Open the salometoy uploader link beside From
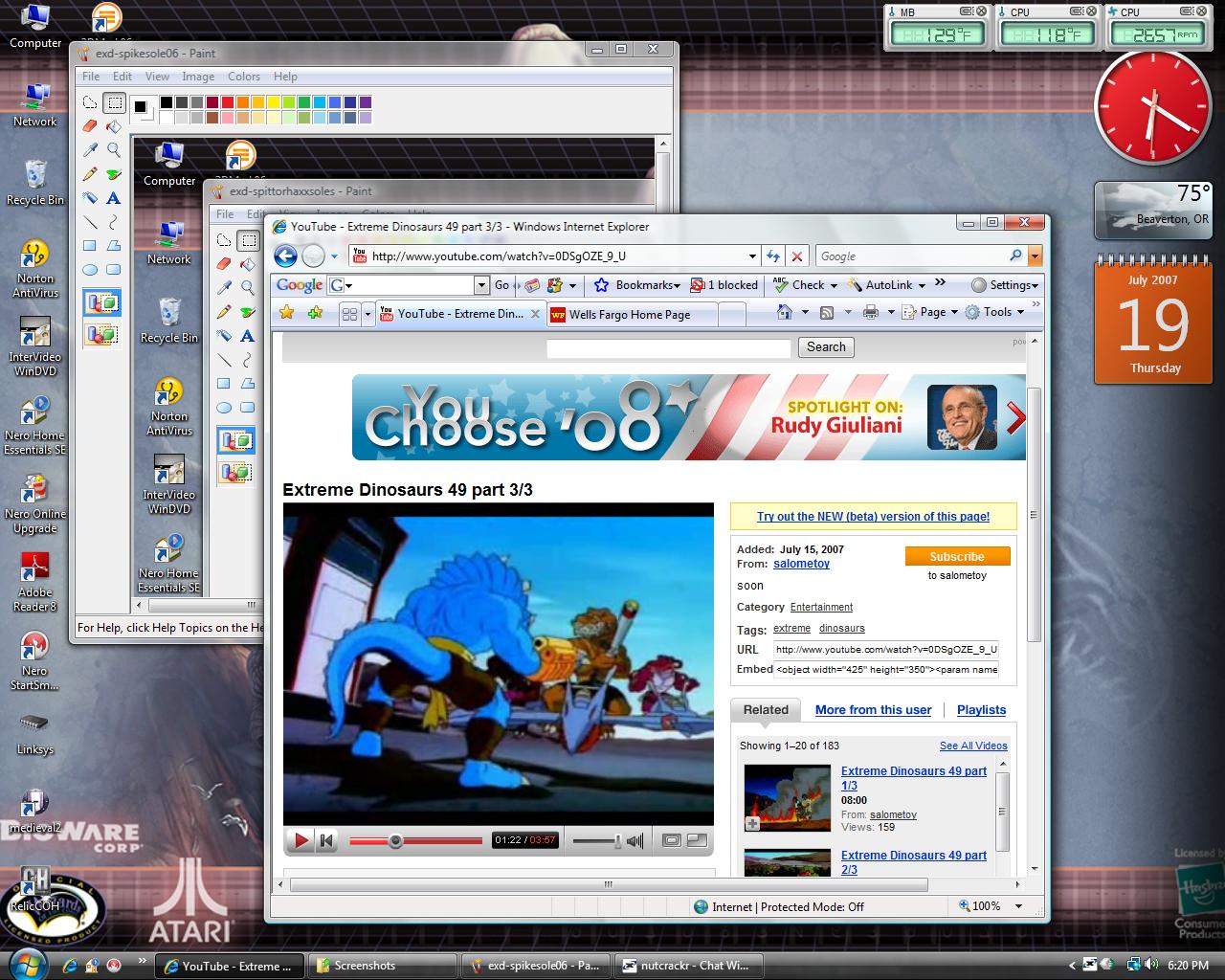 pos(801,564)
